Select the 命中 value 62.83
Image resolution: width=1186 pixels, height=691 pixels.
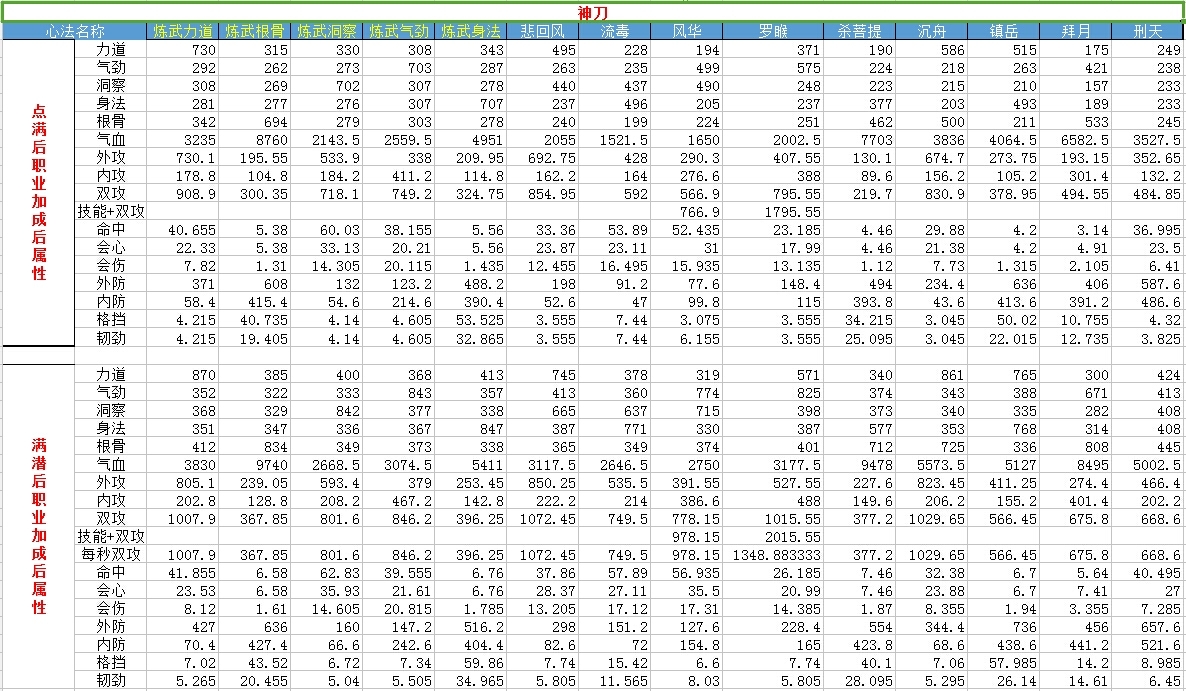[326, 572]
